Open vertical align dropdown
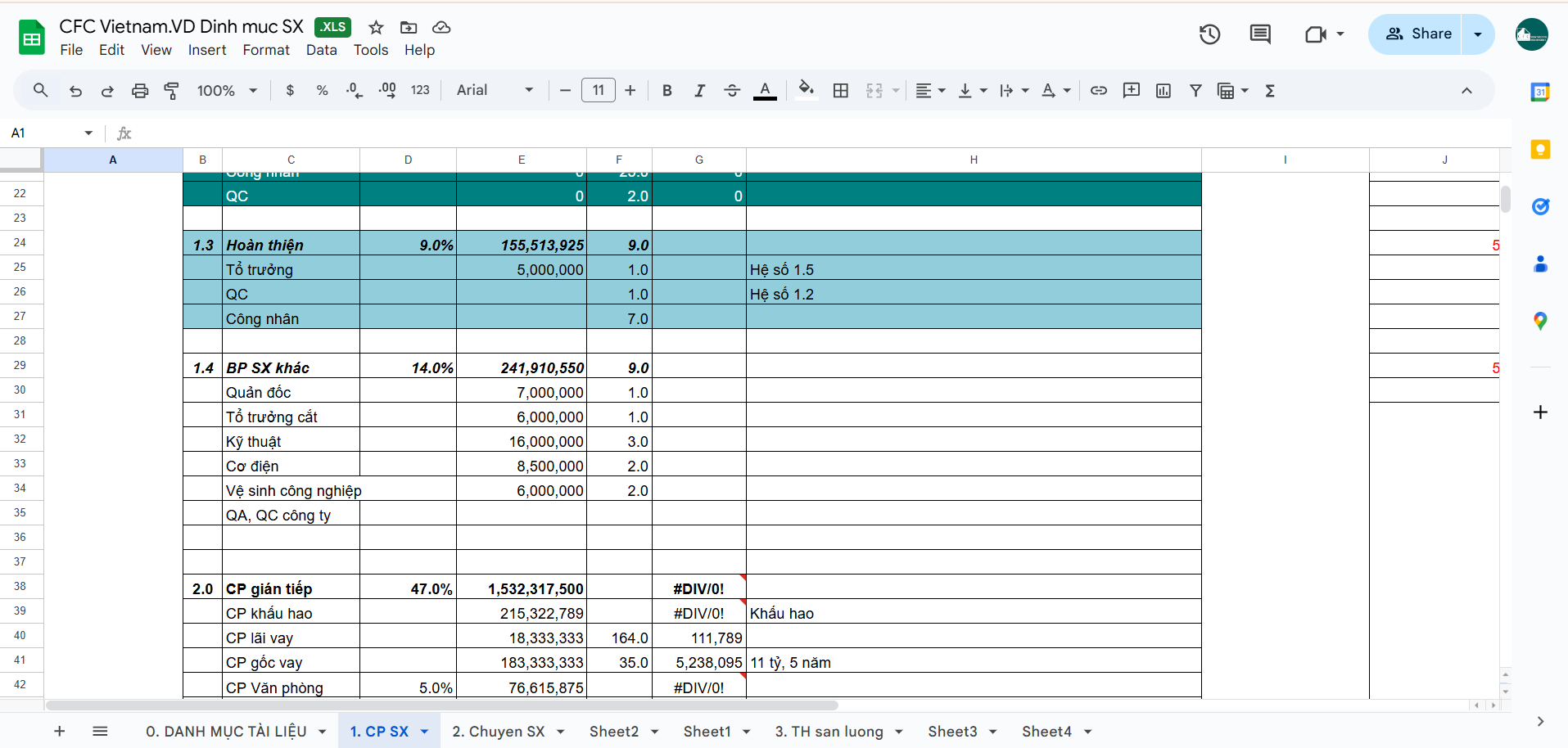Image resolution: width=1568 pixels, height=748 pixels. point(973,90)
